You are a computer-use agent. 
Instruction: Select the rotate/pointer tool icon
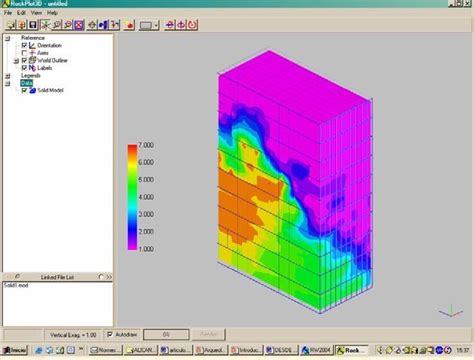[45, 25]
